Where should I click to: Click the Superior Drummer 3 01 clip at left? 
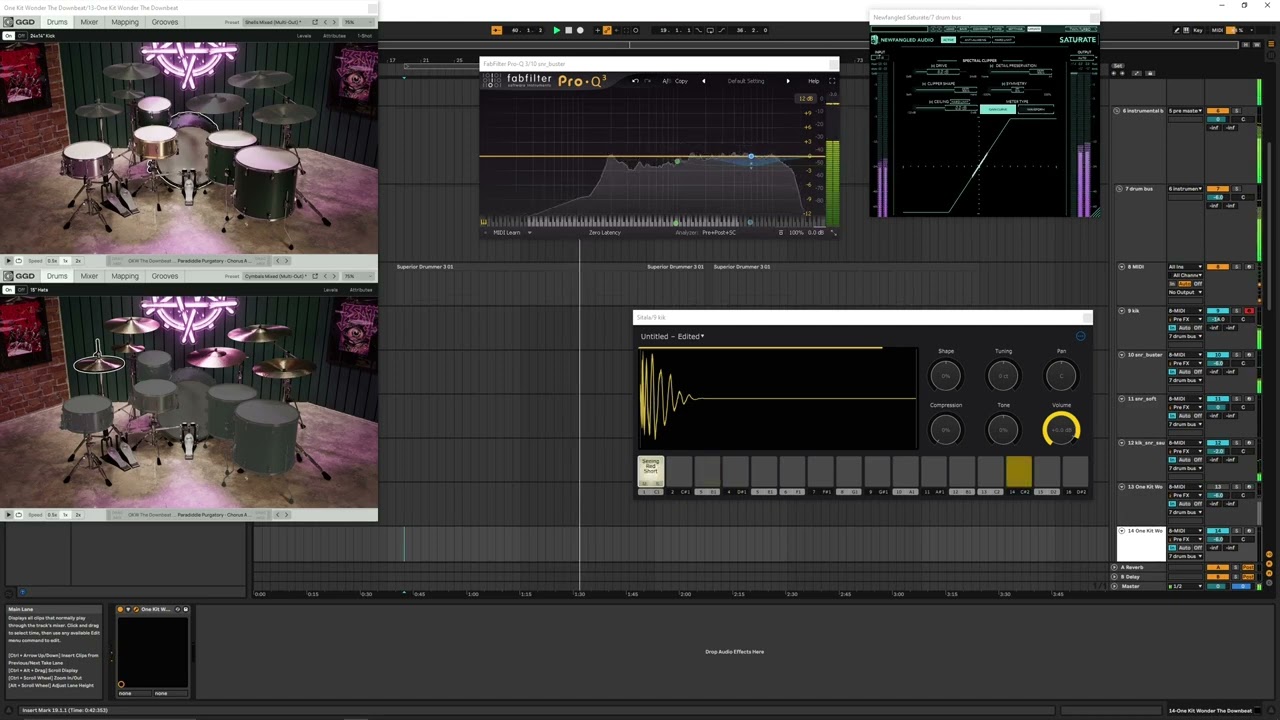(x=425, y=267)
